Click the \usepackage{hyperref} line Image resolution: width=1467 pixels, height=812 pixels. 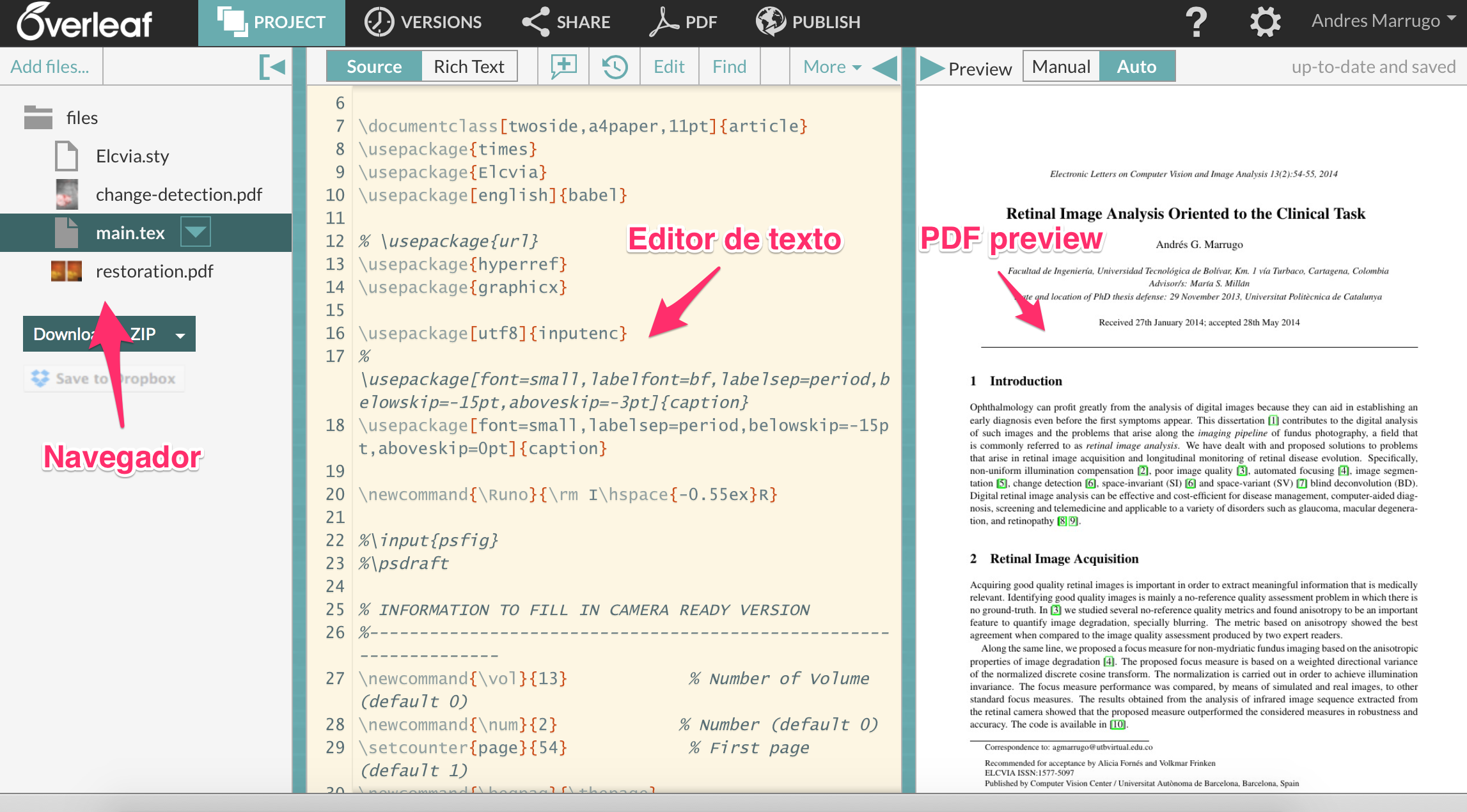click(463, 264)
